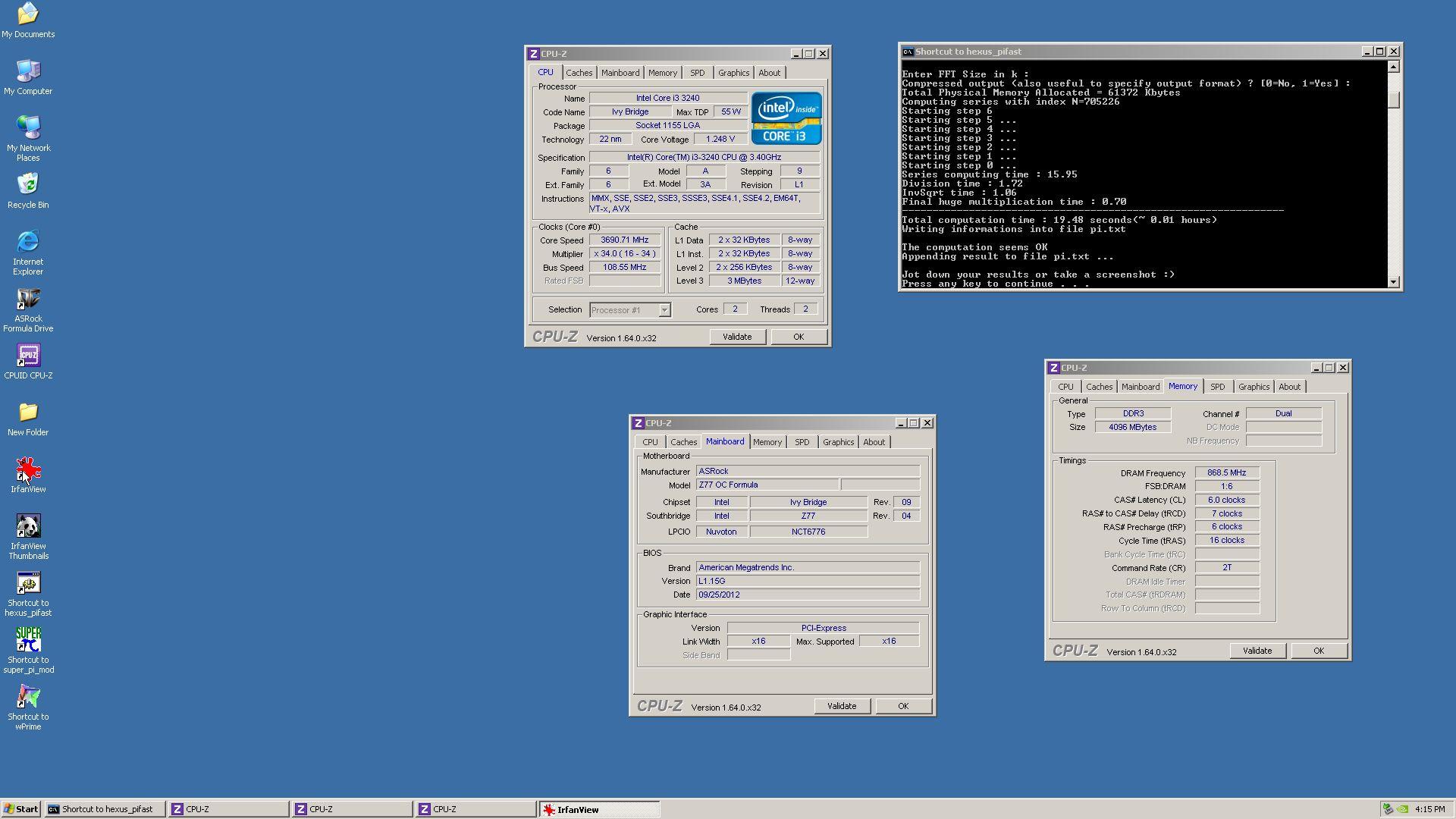The width and height of the screenshot is (1456, 819).
Task: Click Multiplier value x 34.0
Action: pos(625,254)
